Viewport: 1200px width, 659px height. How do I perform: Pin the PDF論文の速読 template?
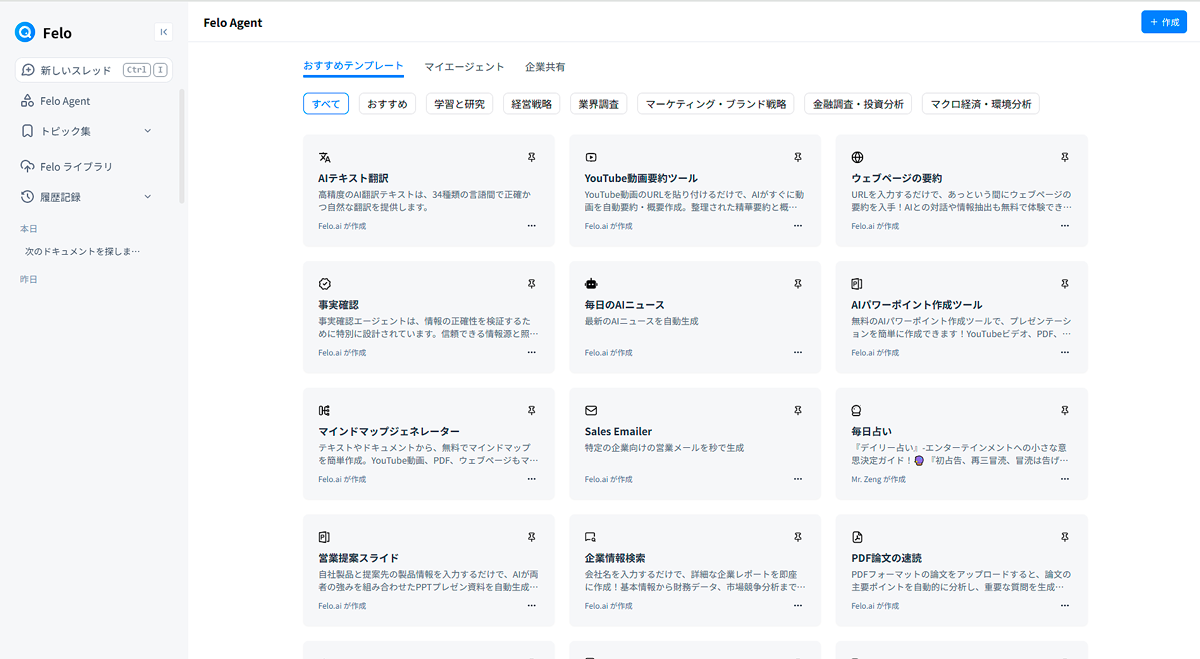(1065, 537)
